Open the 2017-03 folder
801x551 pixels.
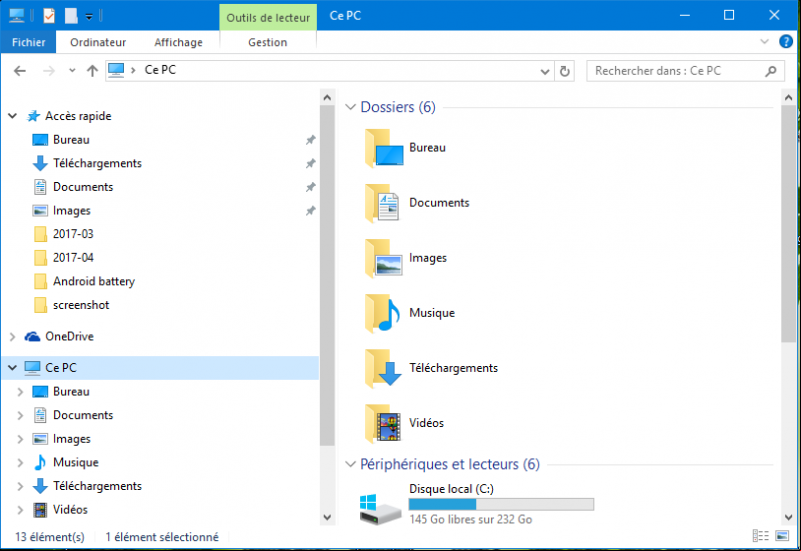point(73,234)
